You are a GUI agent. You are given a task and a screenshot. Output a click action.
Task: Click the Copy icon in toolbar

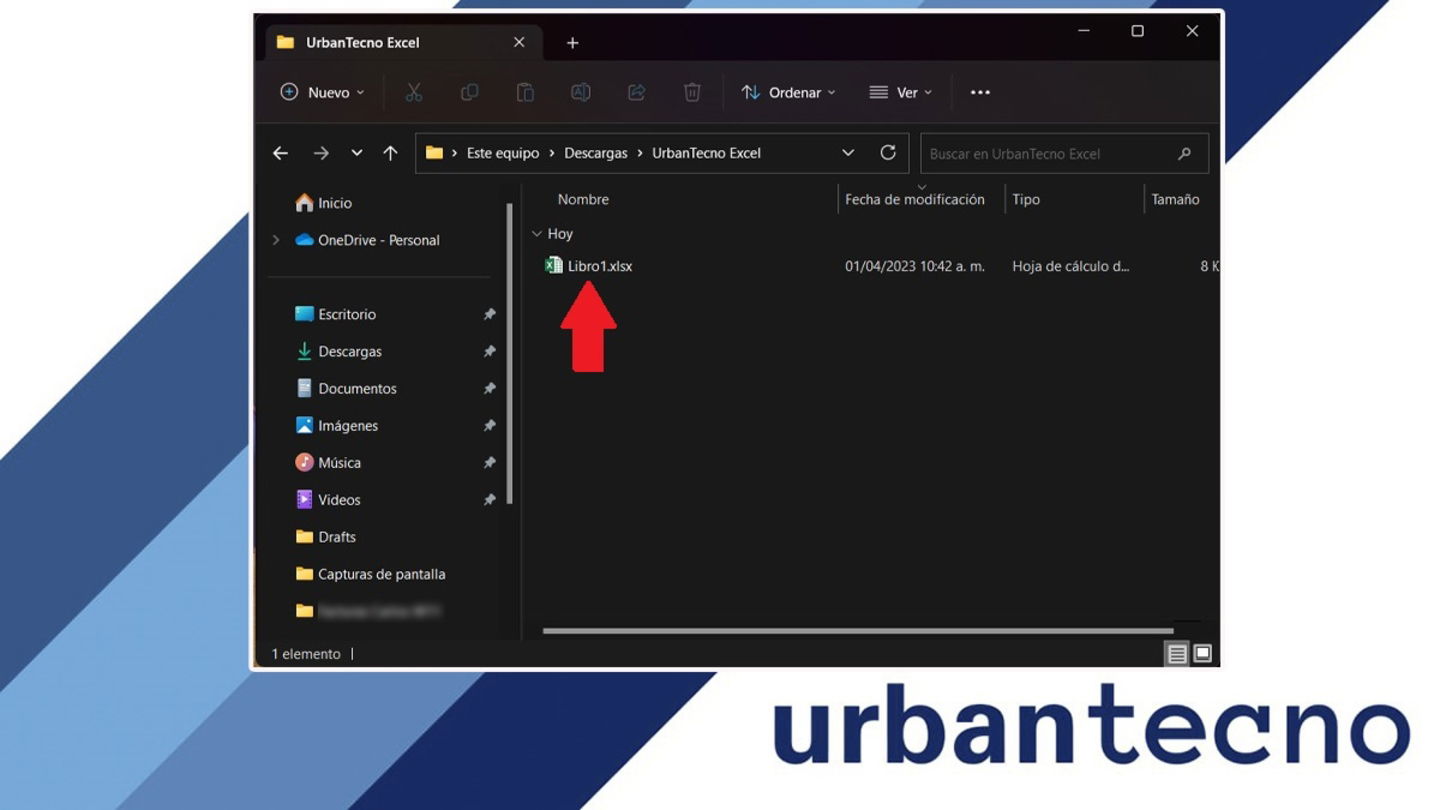[x=469, y=92]
